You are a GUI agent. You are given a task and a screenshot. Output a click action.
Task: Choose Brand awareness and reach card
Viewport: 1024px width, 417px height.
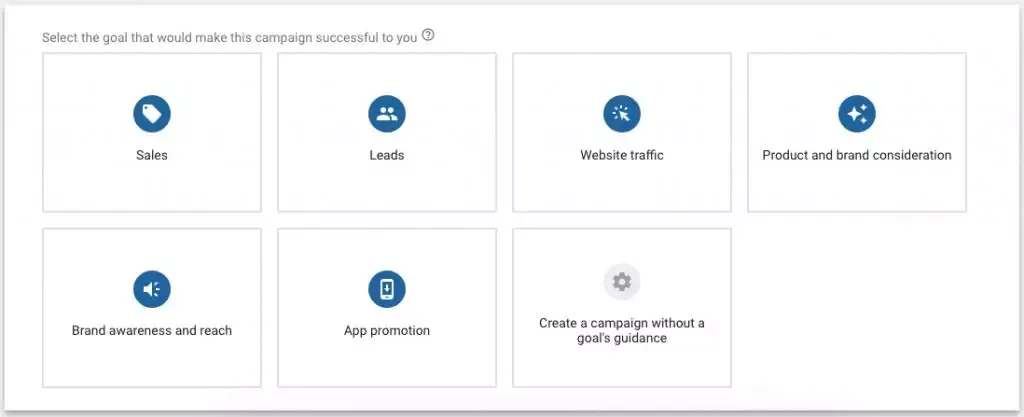point(152,307)
